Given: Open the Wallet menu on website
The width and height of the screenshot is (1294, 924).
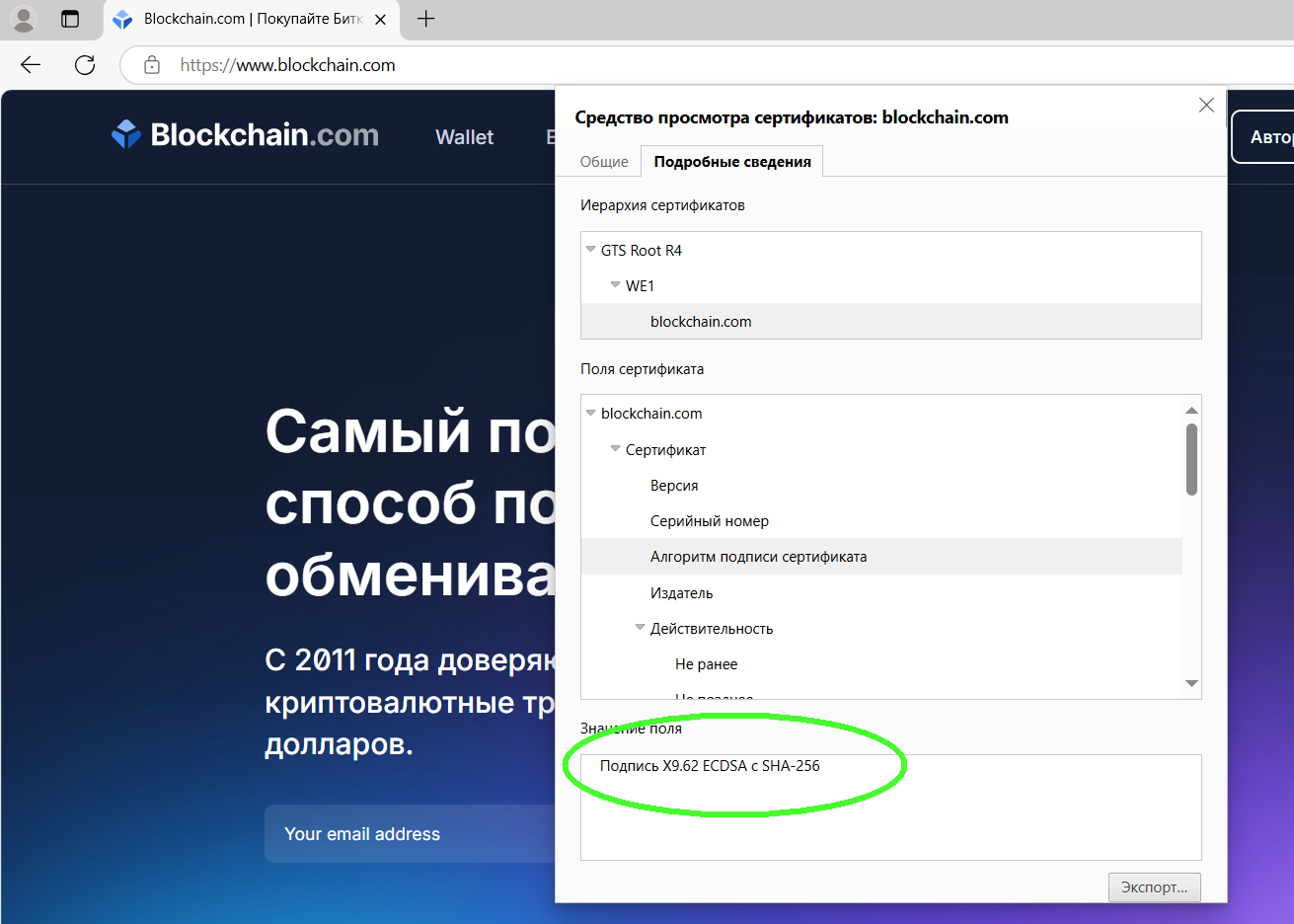Looking at the screenshot, I should (464, 137).
